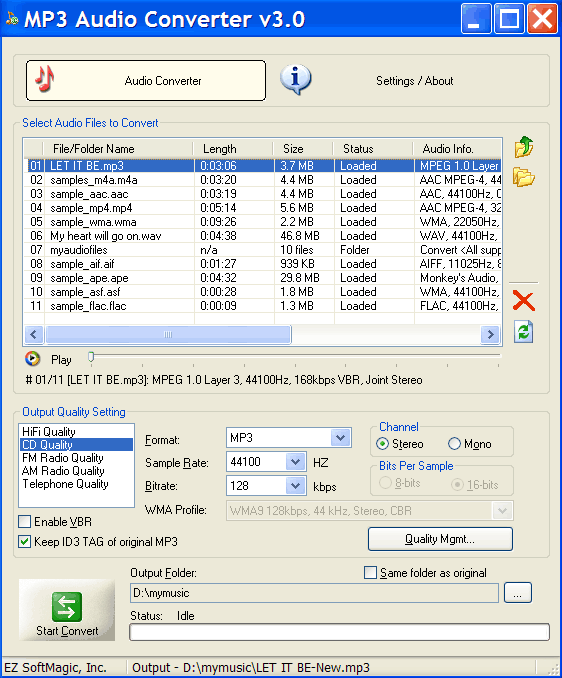Click the Status column header

pyautogui.click(x=373, y=149)
